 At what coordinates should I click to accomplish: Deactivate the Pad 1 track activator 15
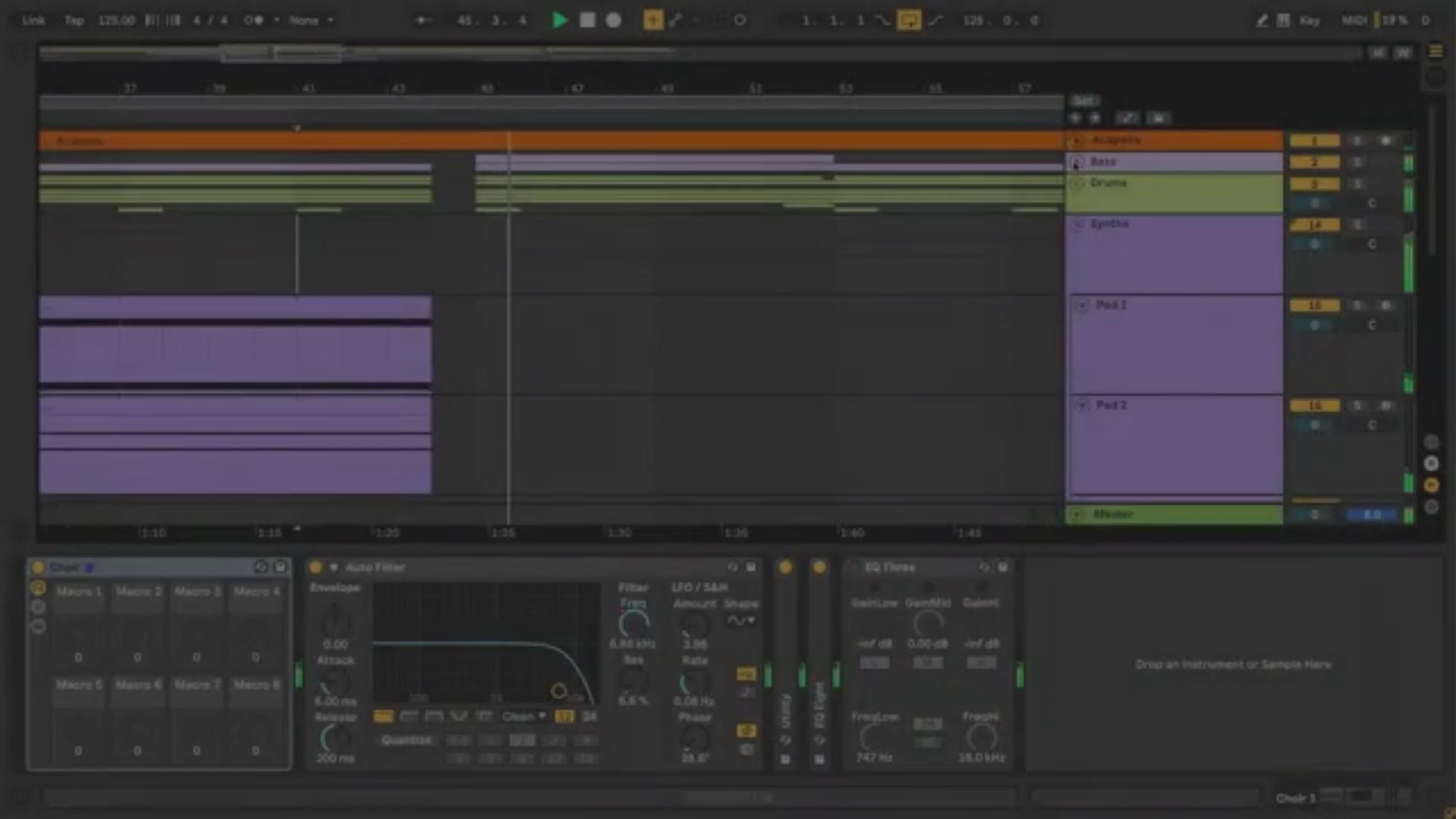1315,306
